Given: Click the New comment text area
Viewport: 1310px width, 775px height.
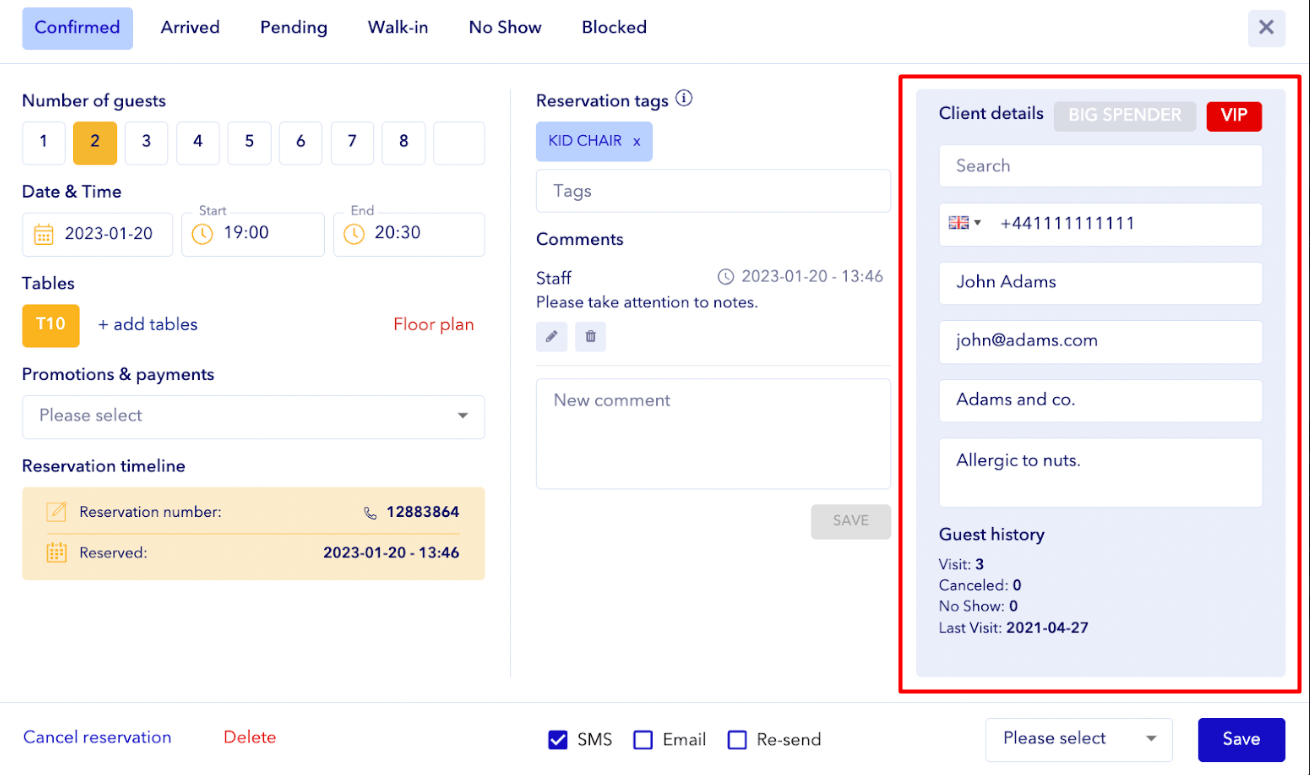Looking at the screenshot, I should click(x=713, y=433).
